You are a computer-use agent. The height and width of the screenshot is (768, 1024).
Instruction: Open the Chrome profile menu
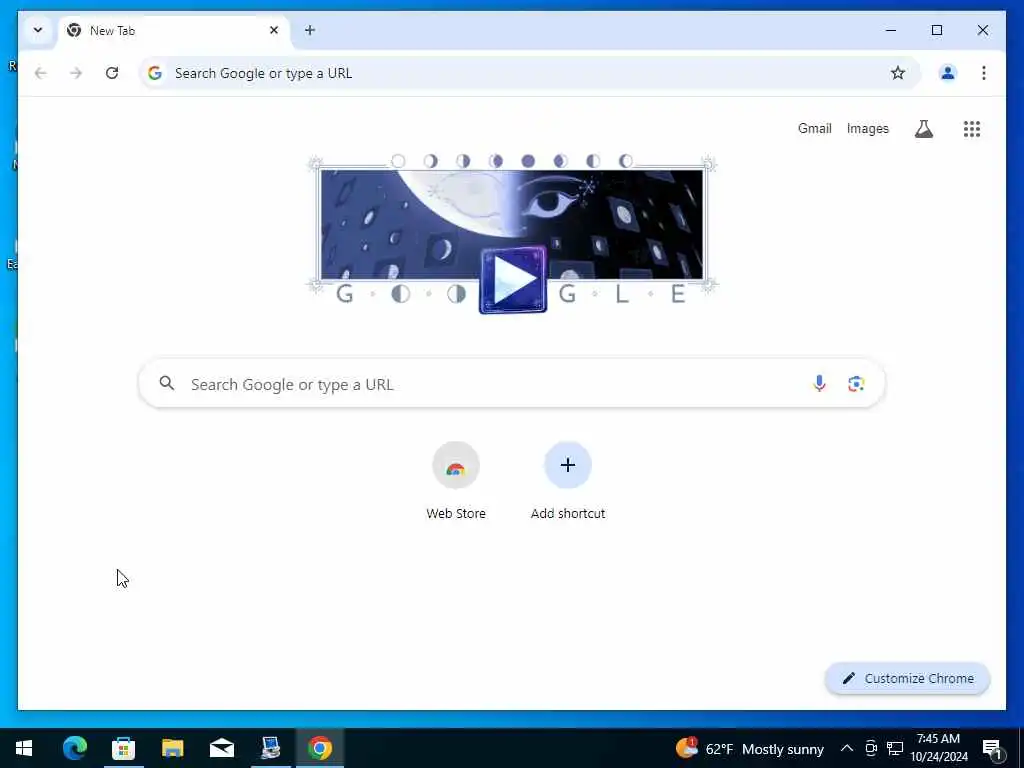948,73
